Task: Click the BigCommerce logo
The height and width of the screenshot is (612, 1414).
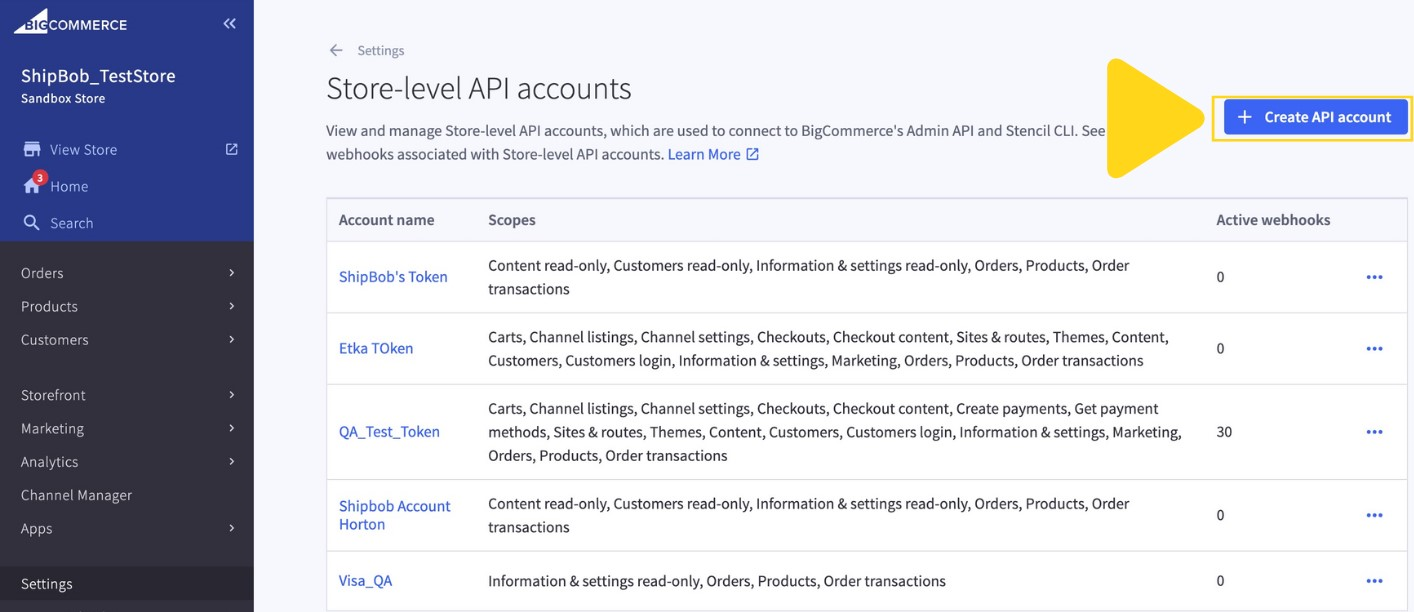Action: click(x=70, y=22)
